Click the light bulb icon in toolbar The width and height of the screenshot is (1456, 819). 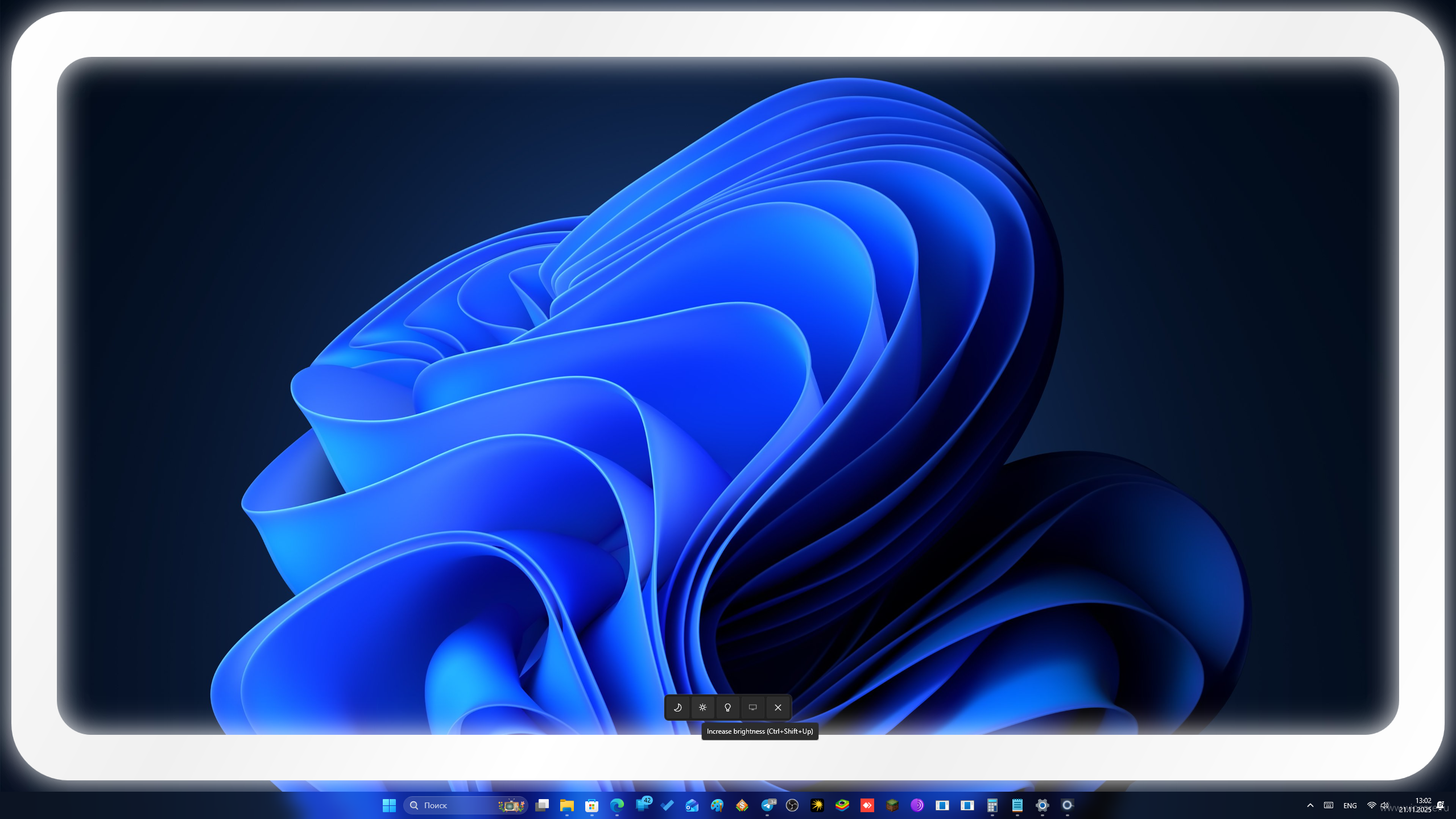[x=727, y=708]
